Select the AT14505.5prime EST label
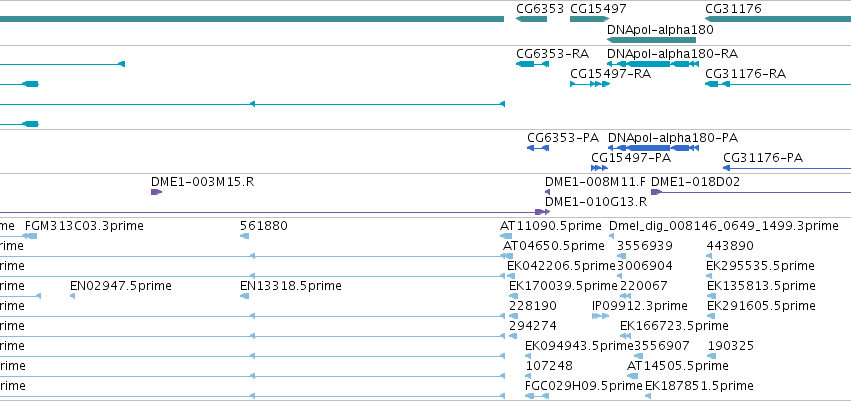 677,366
